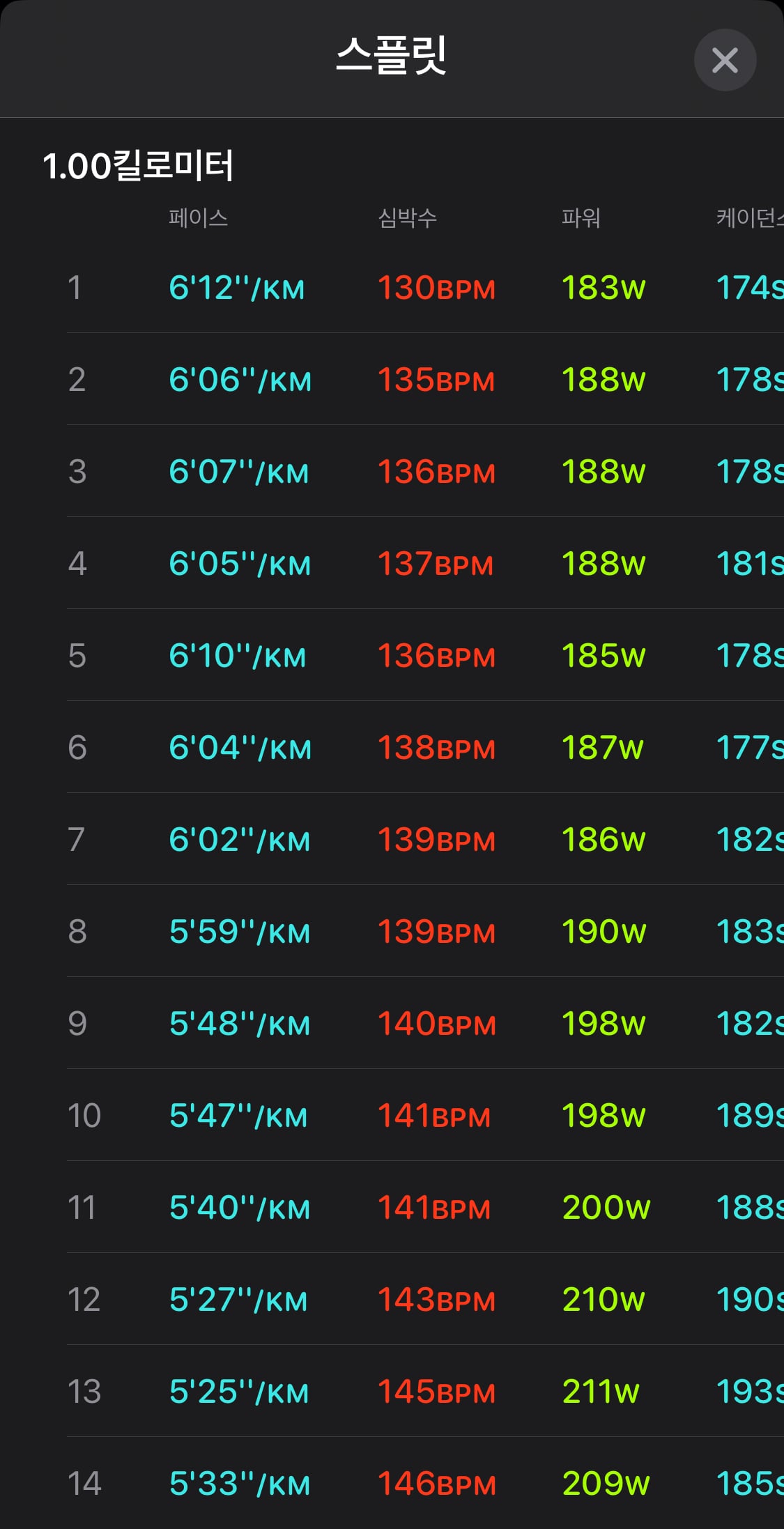Tap the 케이던스 column header
The image size is (784, 1529).
(x=750, y=218)
